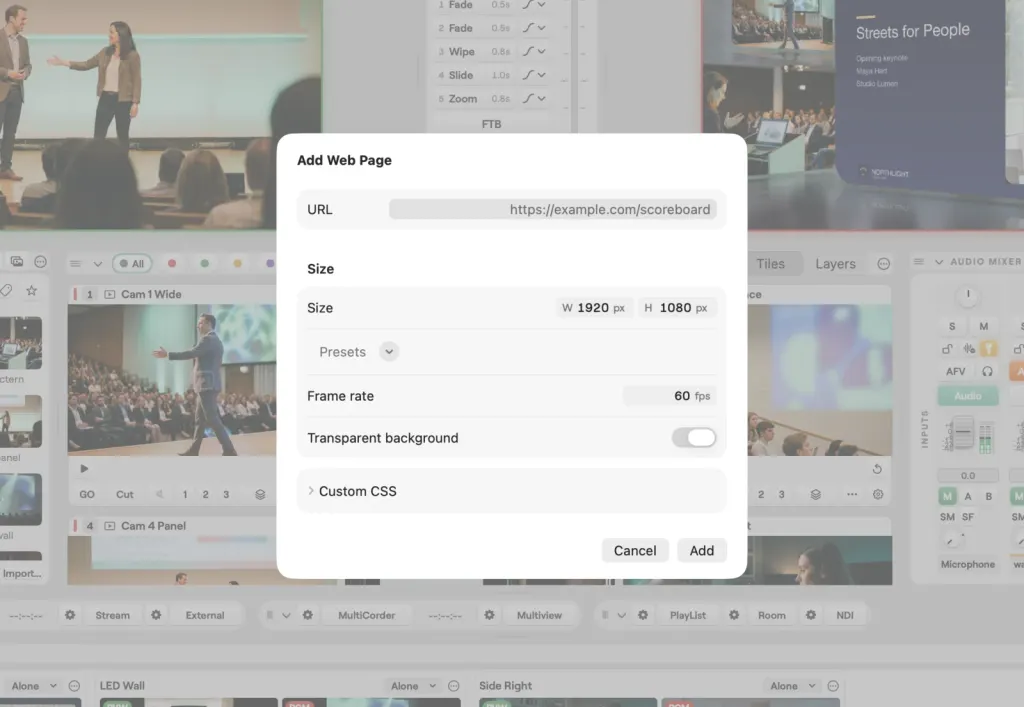Image resolution: width=1024 pixels, height=707 pixels.
Task: Open the Audio Mixer hamburger menu
Action: click(919, 262)
